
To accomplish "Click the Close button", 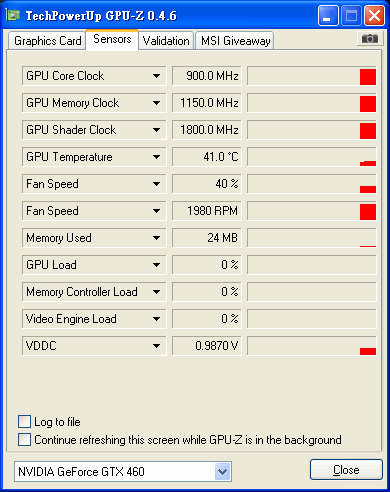I will 346,470.
